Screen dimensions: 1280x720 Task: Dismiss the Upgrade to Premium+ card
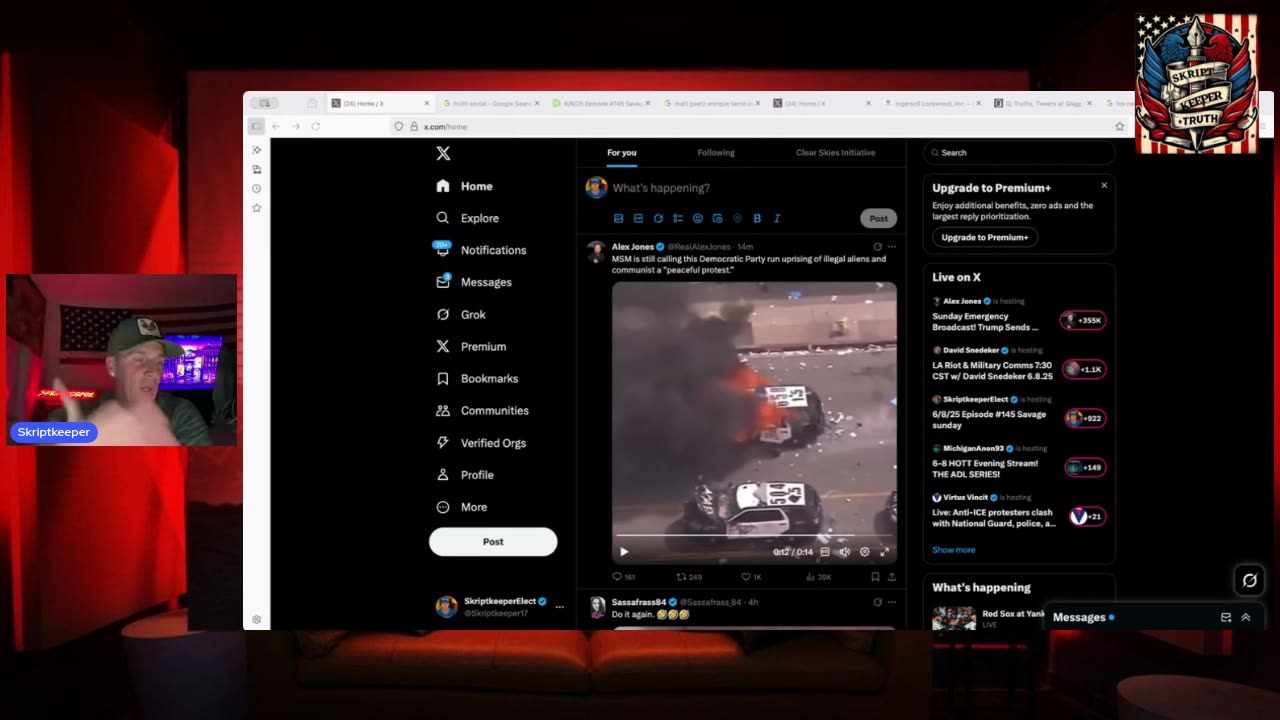pyautogui.click(x=1104, y=185)
